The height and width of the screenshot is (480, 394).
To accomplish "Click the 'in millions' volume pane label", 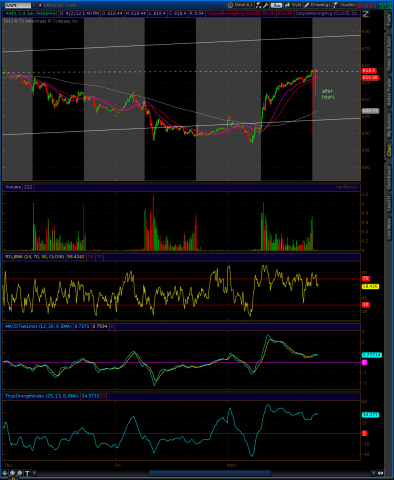I will click(347, 187).
